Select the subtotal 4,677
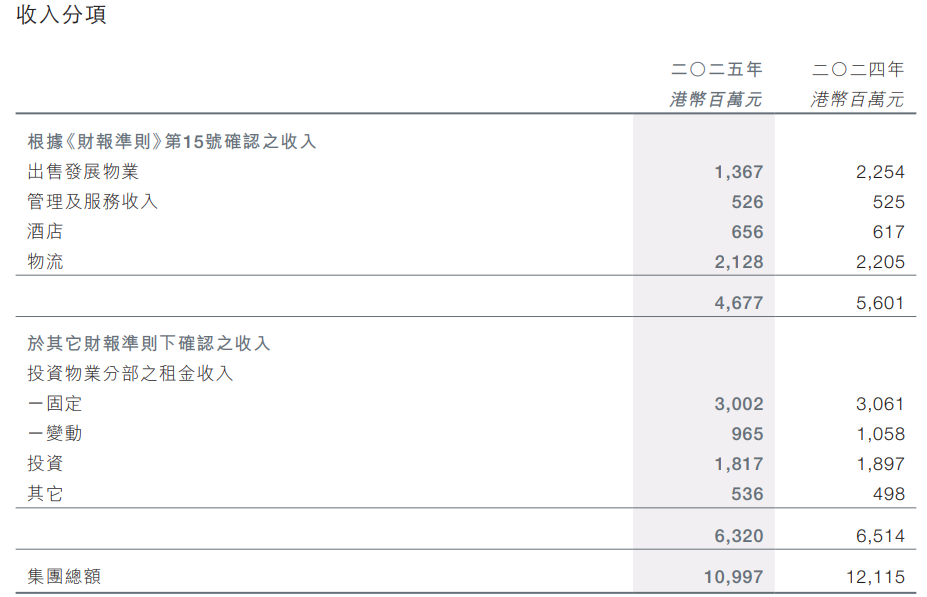 click(x=739, y=303)
